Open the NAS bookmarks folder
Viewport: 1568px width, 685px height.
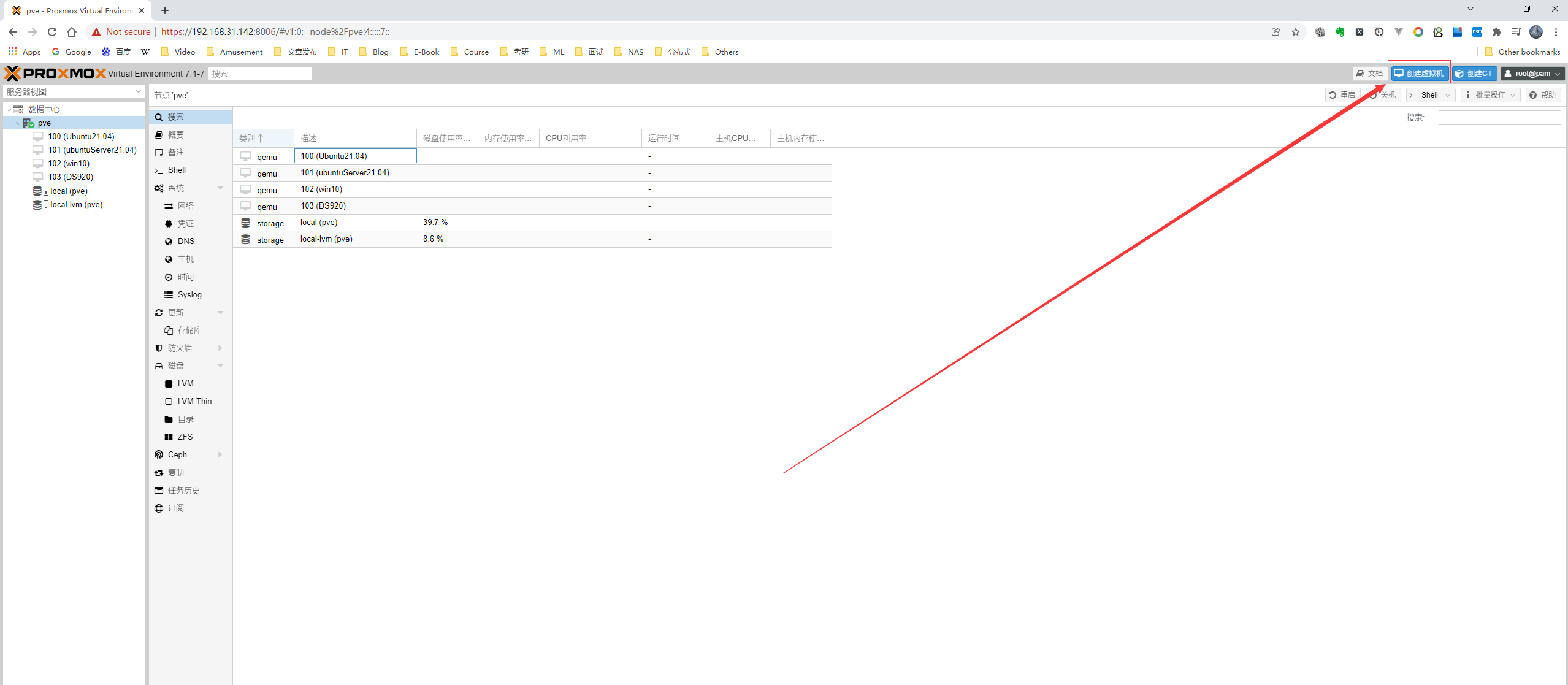629,52
